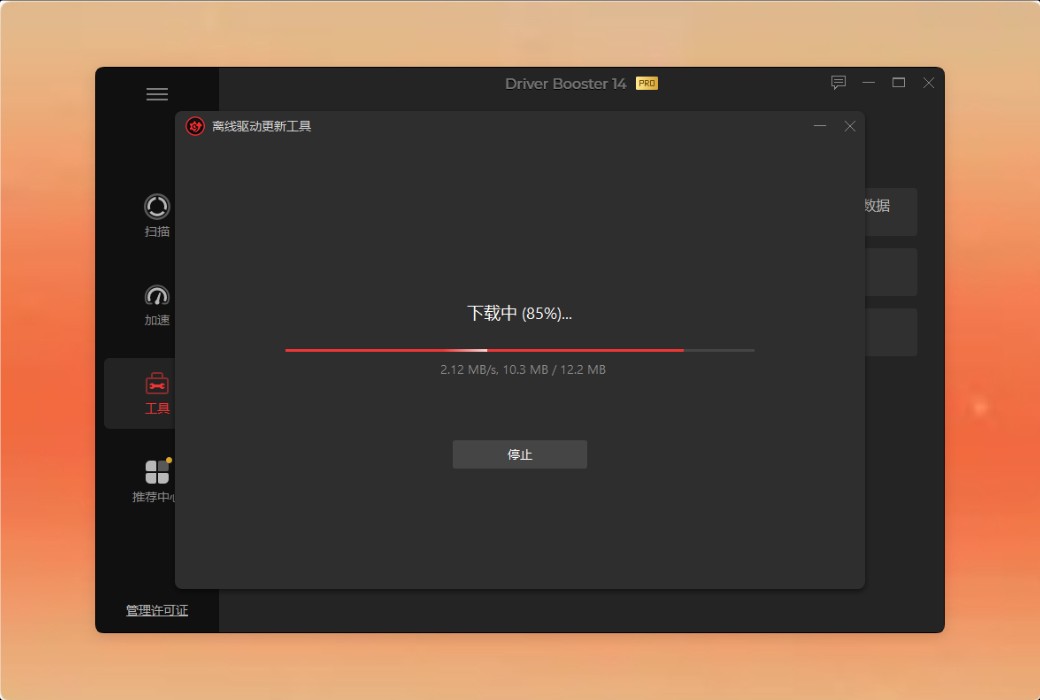Click the 离线驱动更新工具 dialog title

click(x=261, y=126)
